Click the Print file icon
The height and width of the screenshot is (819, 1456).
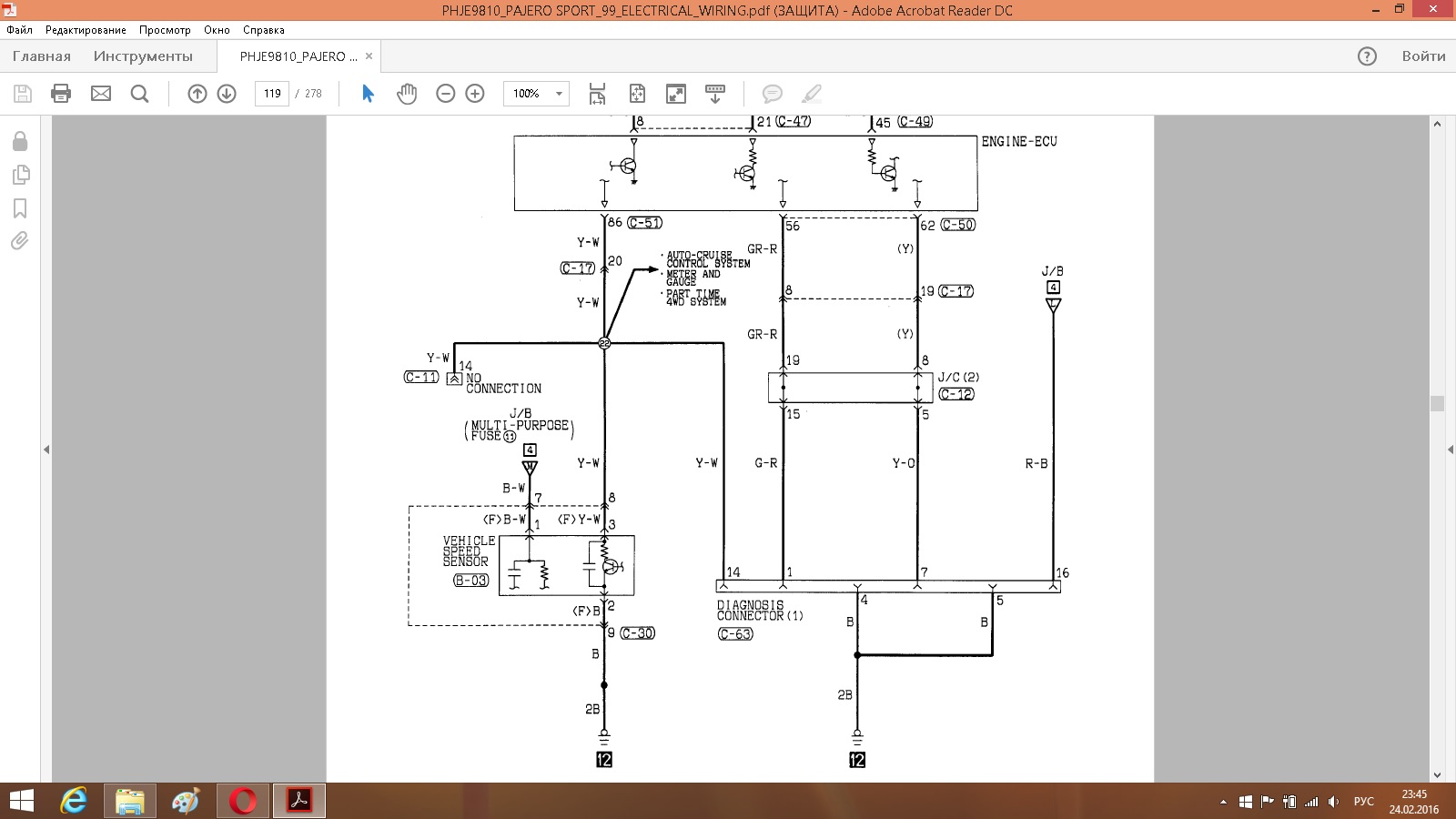61,94
